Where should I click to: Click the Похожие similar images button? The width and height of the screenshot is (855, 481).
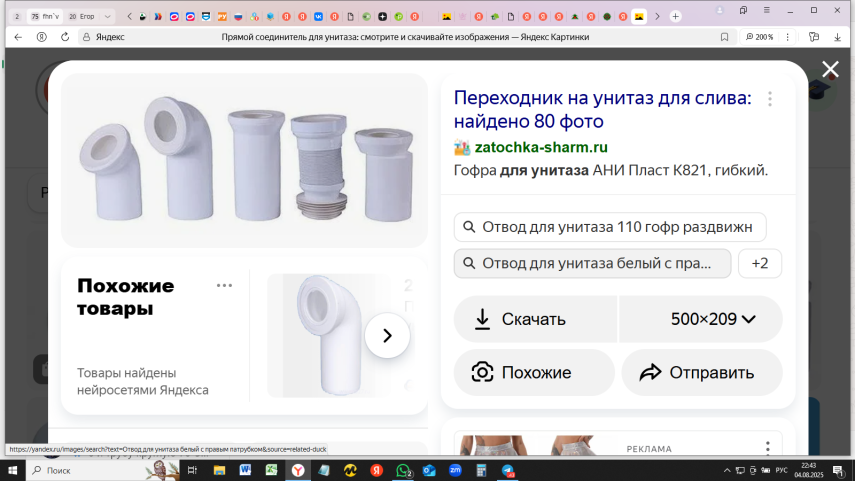(x=534, y=373)
